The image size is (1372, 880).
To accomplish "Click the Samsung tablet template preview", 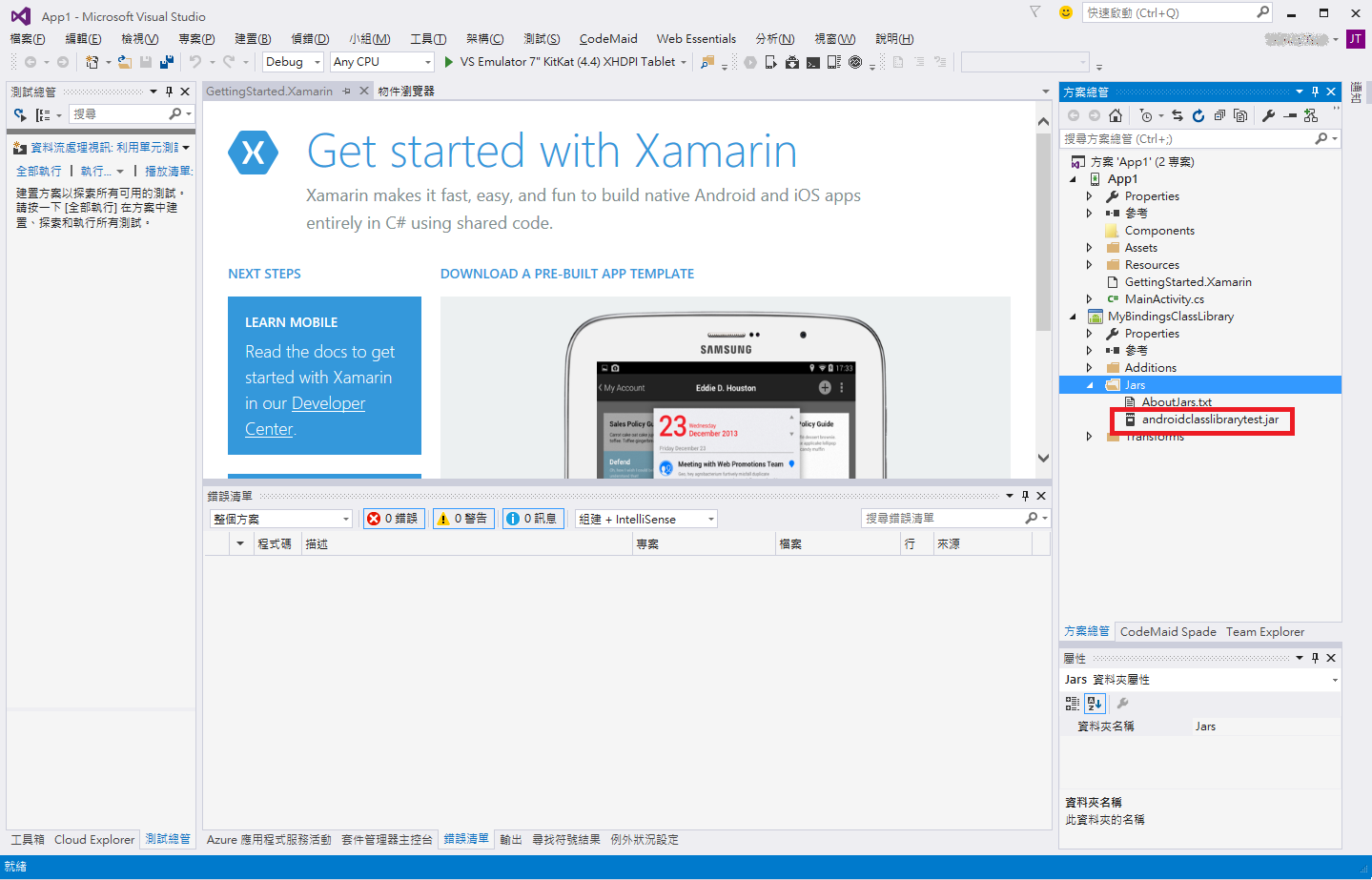I will (x=725, y=387).
